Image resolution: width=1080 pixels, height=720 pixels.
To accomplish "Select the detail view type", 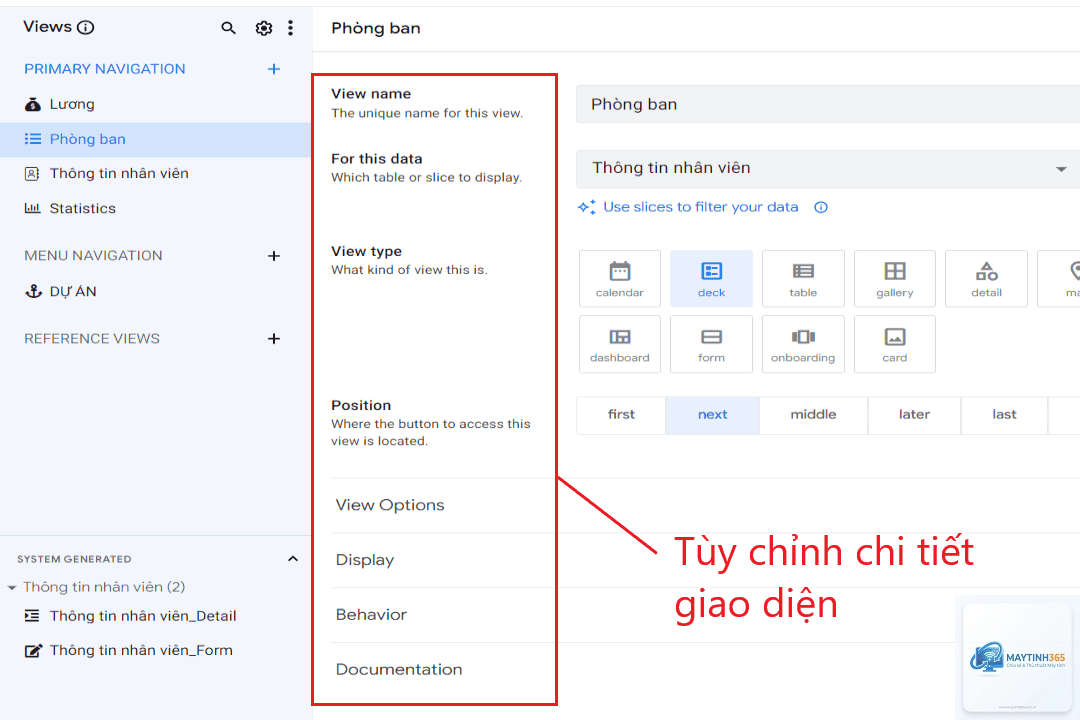I will 986,278.
